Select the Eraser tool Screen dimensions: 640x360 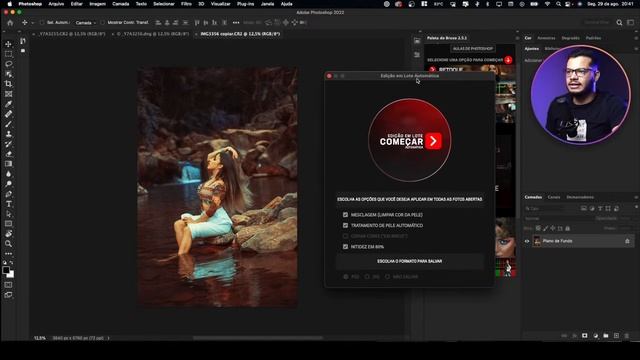(8, 154)
